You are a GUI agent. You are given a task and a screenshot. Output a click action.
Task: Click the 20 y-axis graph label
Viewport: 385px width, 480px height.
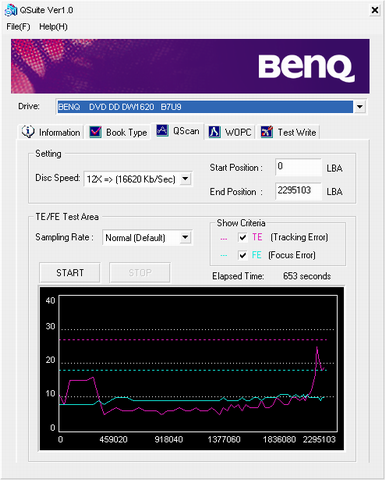(50, 360)
